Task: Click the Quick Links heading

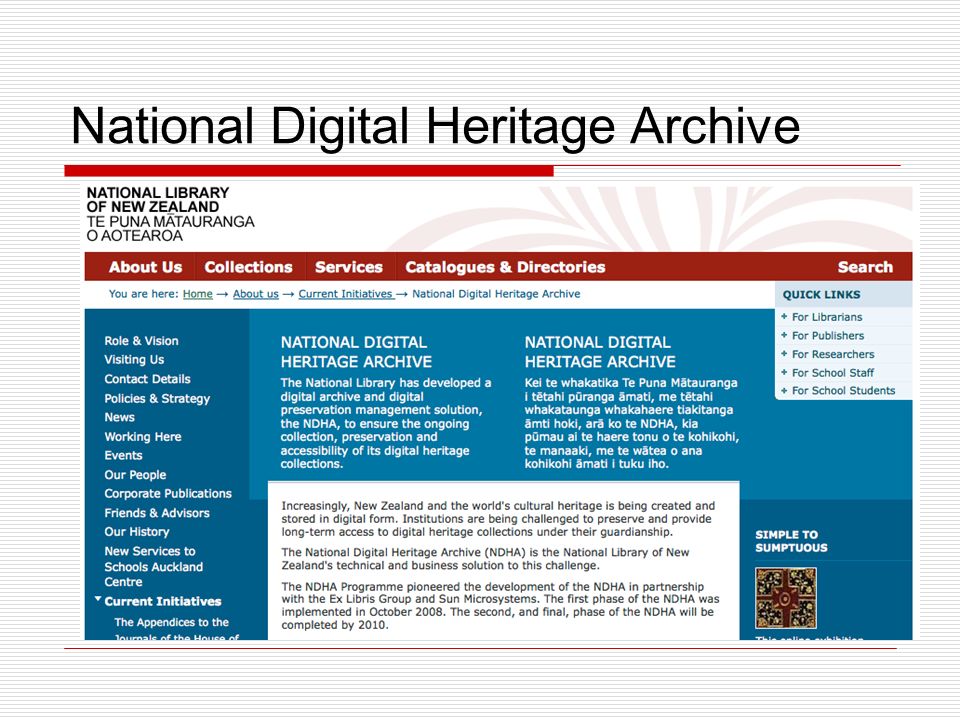Action: 821,294
